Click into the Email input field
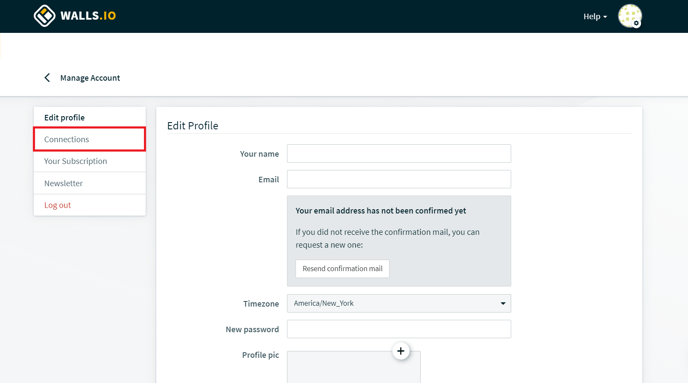The image size is (688, 383). (399, 179)
